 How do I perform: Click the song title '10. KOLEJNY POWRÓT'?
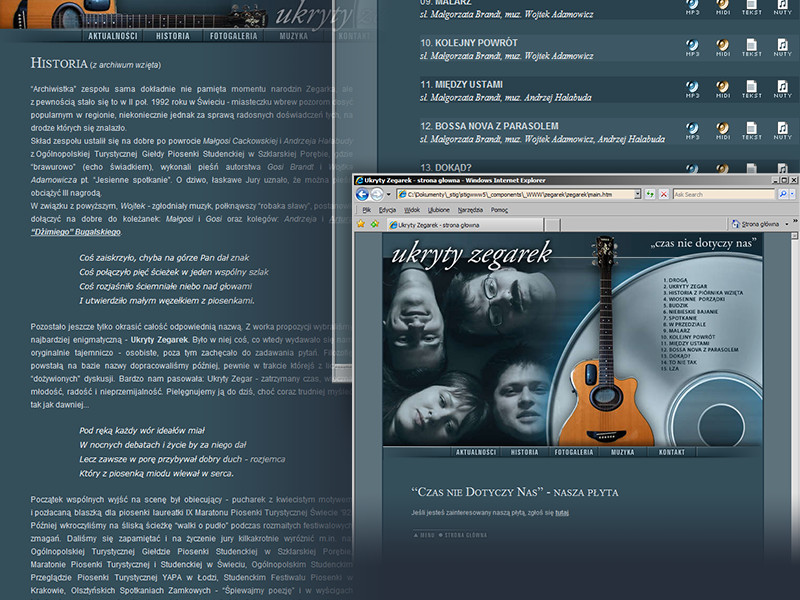(x=469, y=43)
